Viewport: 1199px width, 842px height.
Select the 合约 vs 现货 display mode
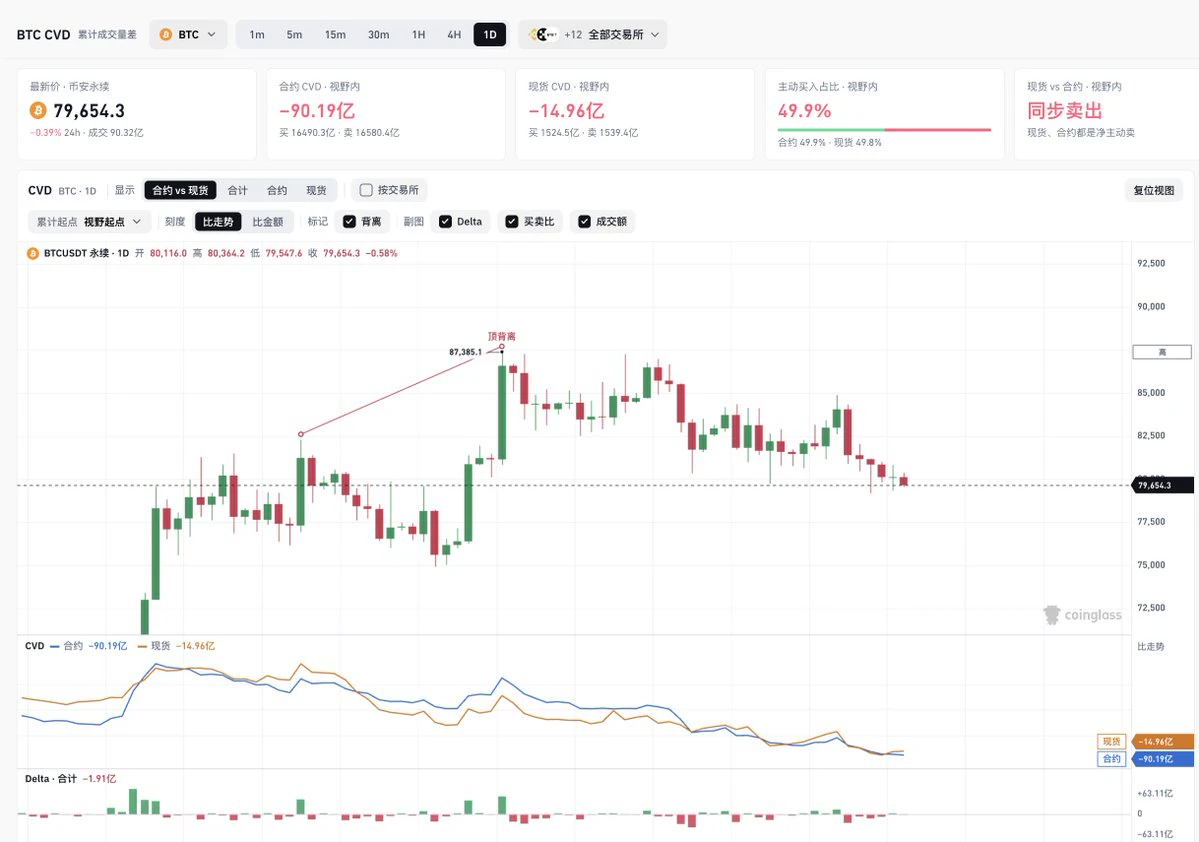[x=180, y=190]
